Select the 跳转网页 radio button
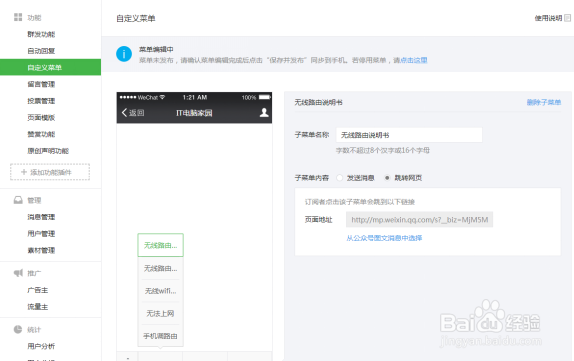574x361 pixels. 387,178
